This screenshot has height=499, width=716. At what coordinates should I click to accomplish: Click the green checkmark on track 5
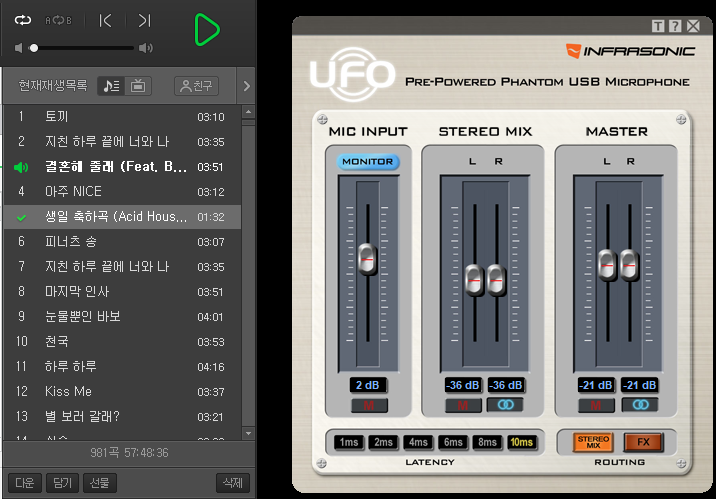point(21,218)
